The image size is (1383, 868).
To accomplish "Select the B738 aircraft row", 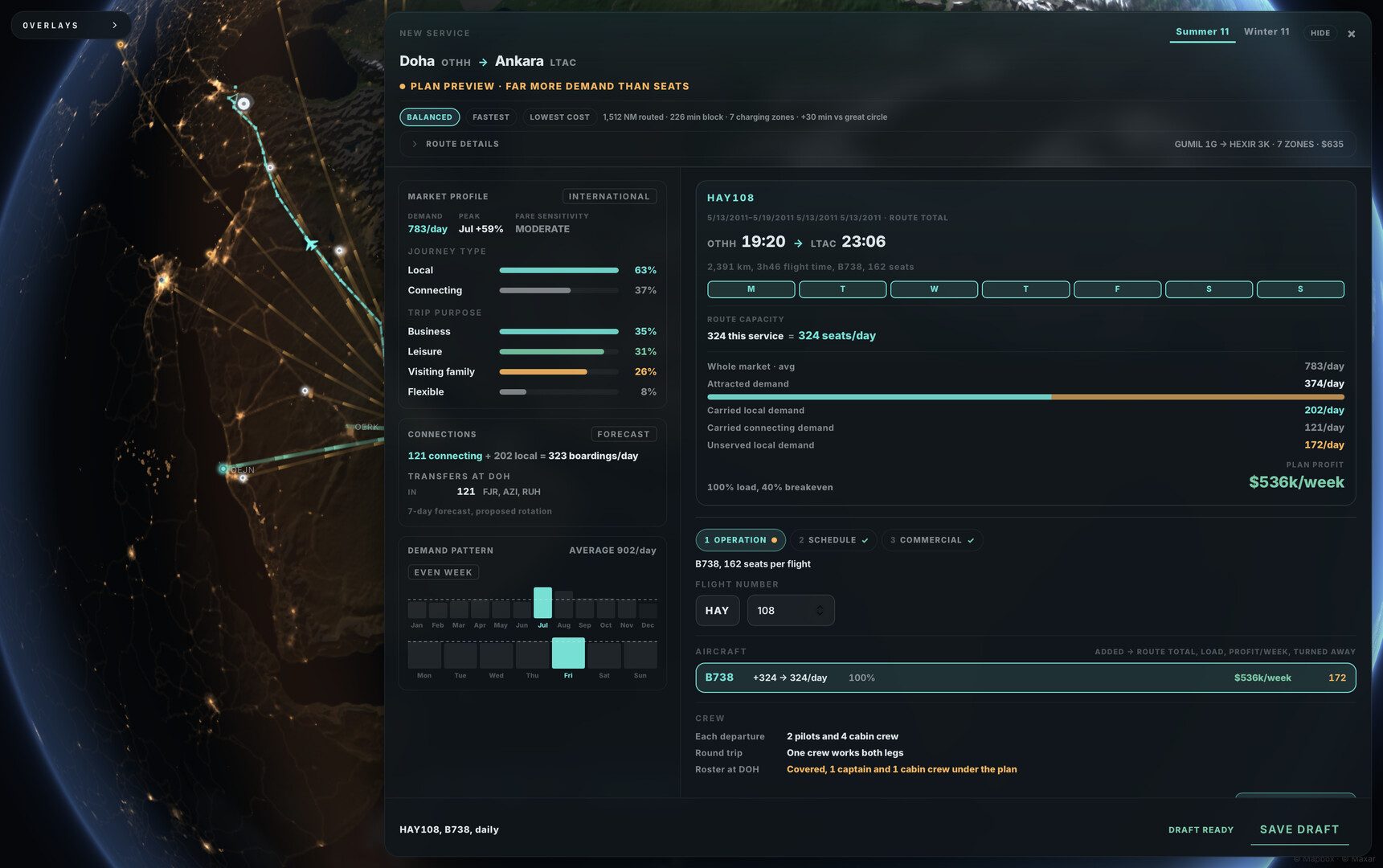I will [1025, 678].
